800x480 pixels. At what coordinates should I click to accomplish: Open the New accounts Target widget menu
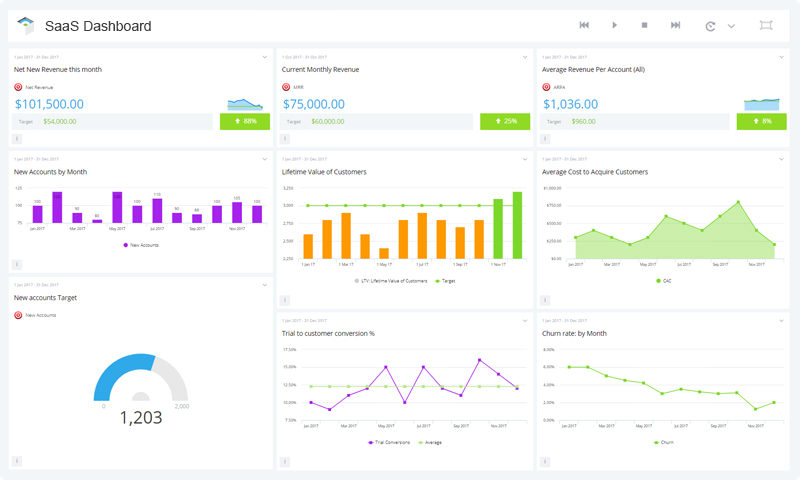tap(265, 285)
